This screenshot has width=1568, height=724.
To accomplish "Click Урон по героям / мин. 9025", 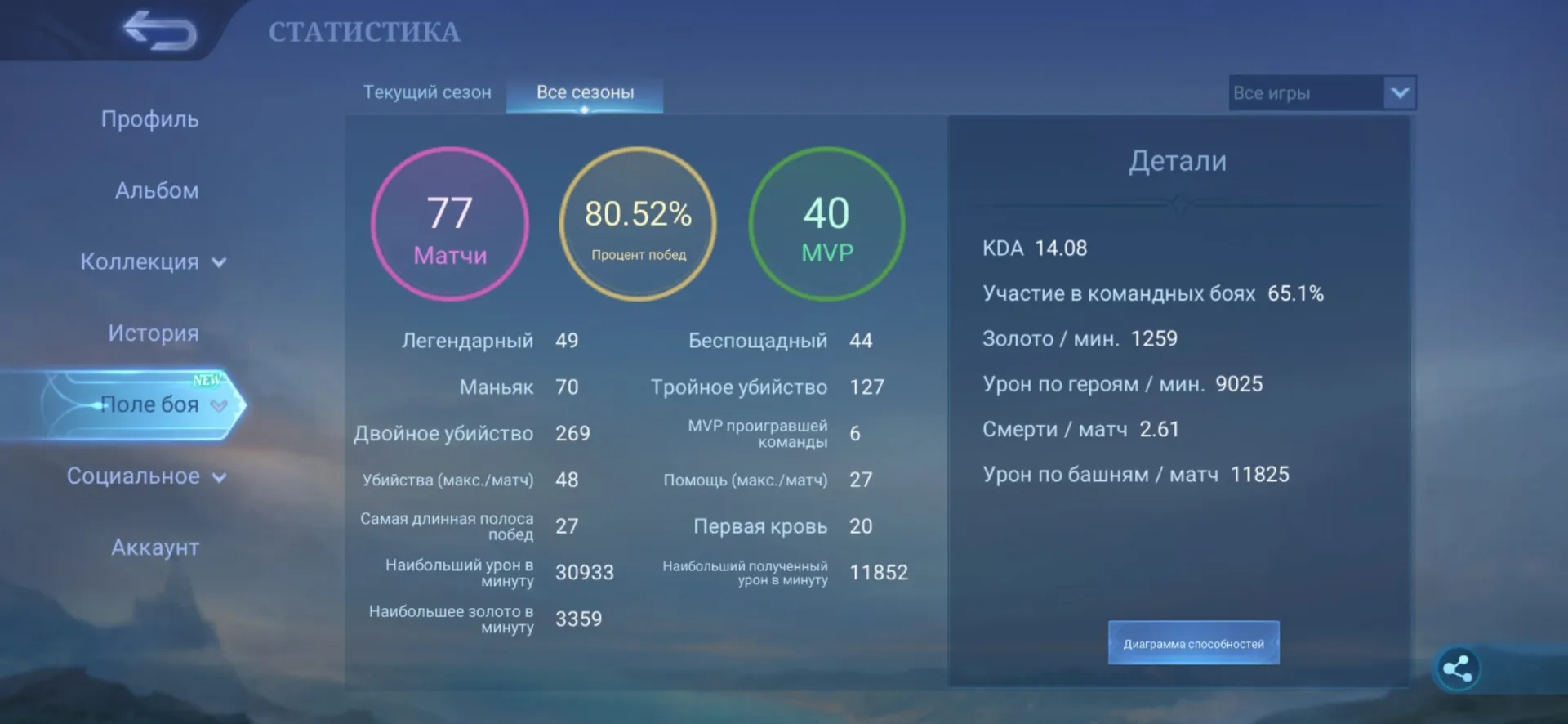I will pyautogui.click(x=1122, y=384).
